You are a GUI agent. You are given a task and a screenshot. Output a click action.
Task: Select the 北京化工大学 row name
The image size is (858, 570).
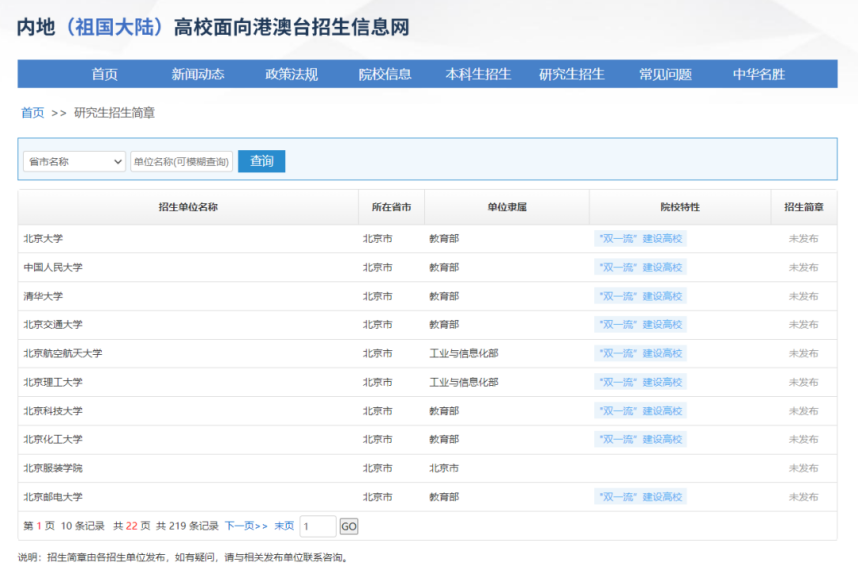click(x=53, y=439)
